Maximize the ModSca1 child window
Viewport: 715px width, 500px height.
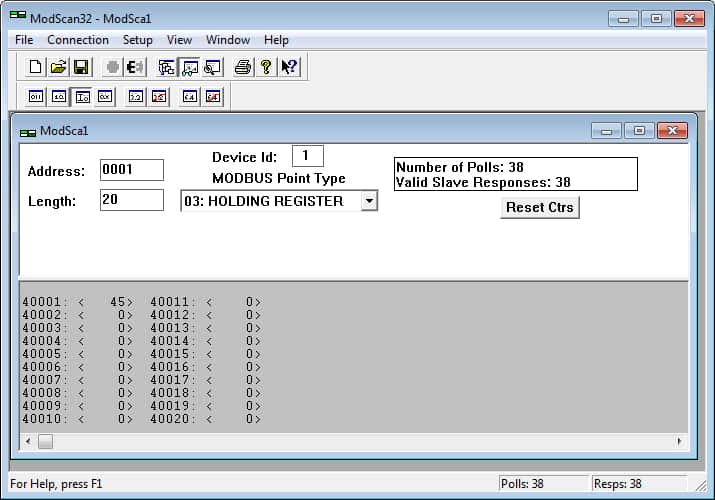(x=639, y=131)
